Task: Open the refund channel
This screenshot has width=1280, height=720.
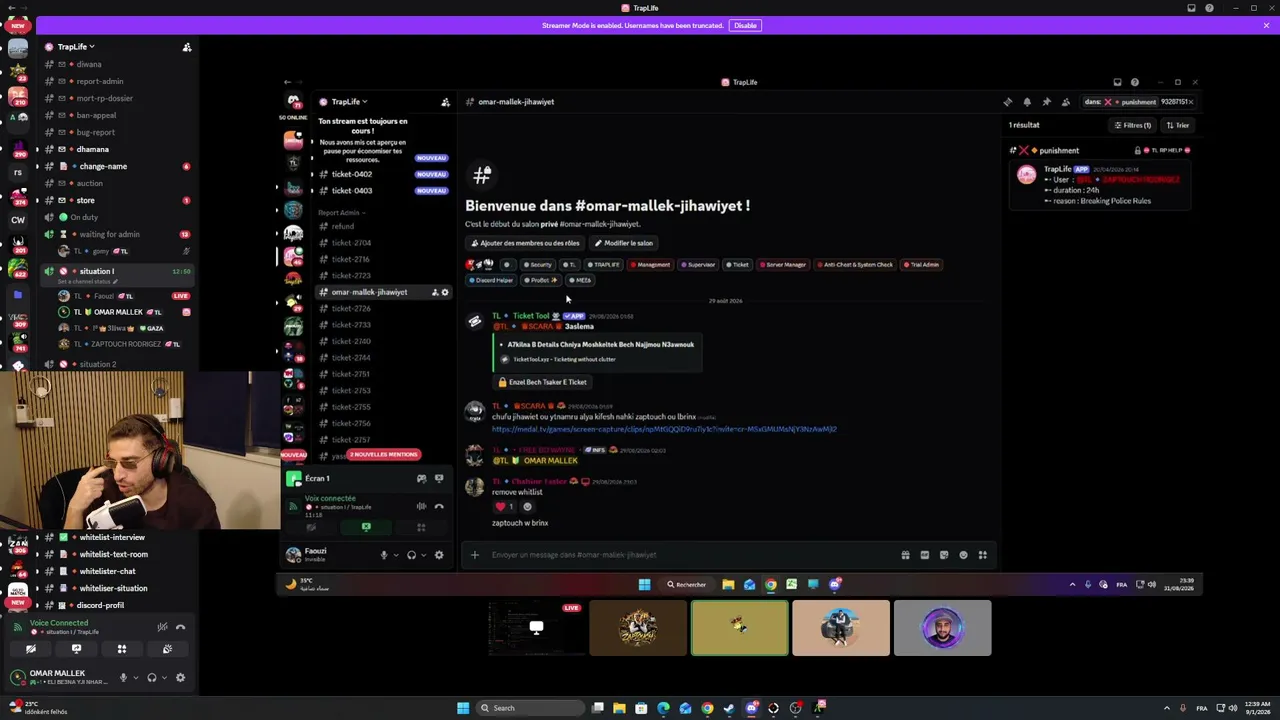Action: click(343, 226)
